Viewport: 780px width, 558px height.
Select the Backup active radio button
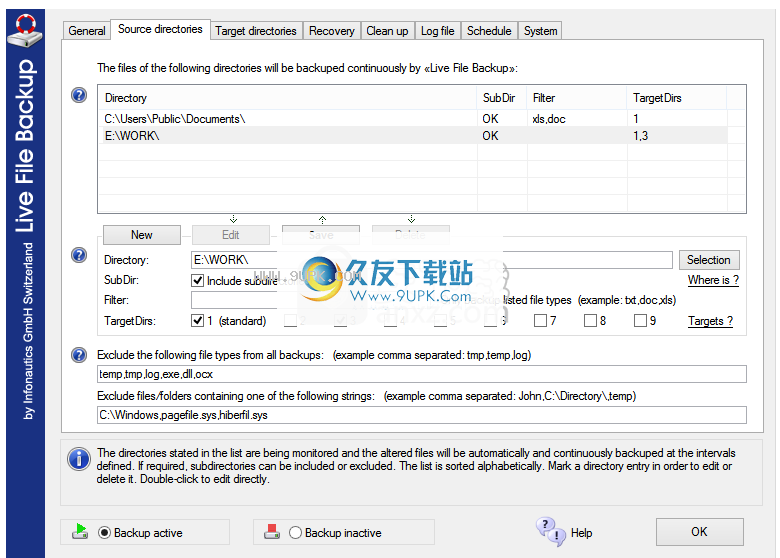tap(104, 533)
